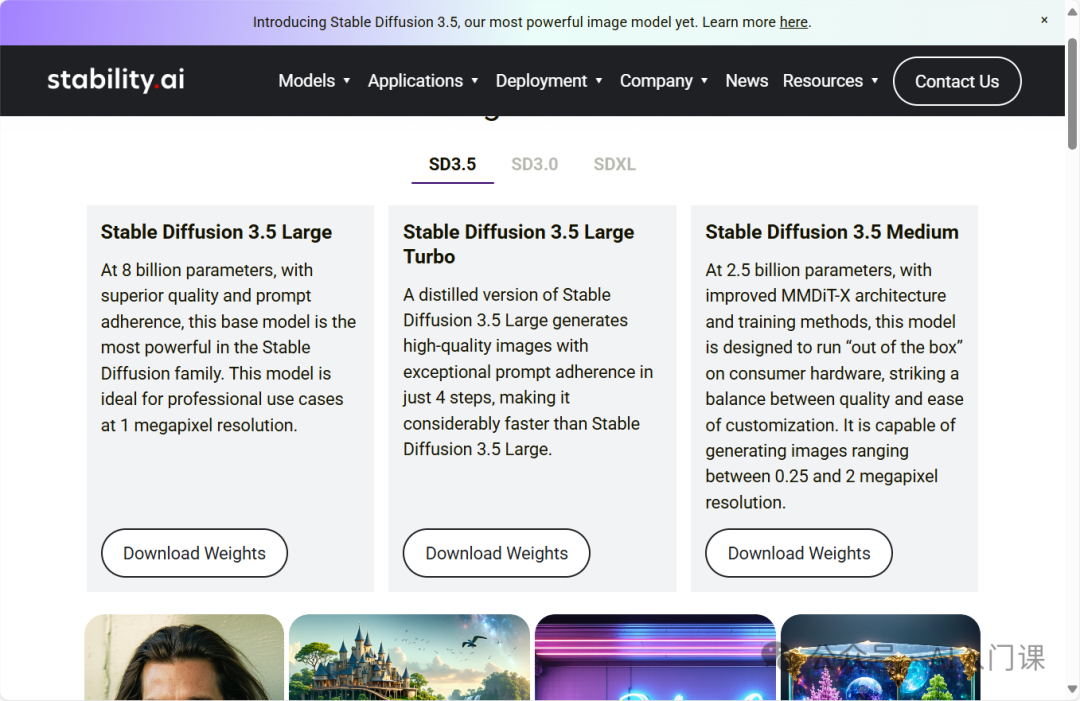Select the SD3.0 tab

point(534,164)
